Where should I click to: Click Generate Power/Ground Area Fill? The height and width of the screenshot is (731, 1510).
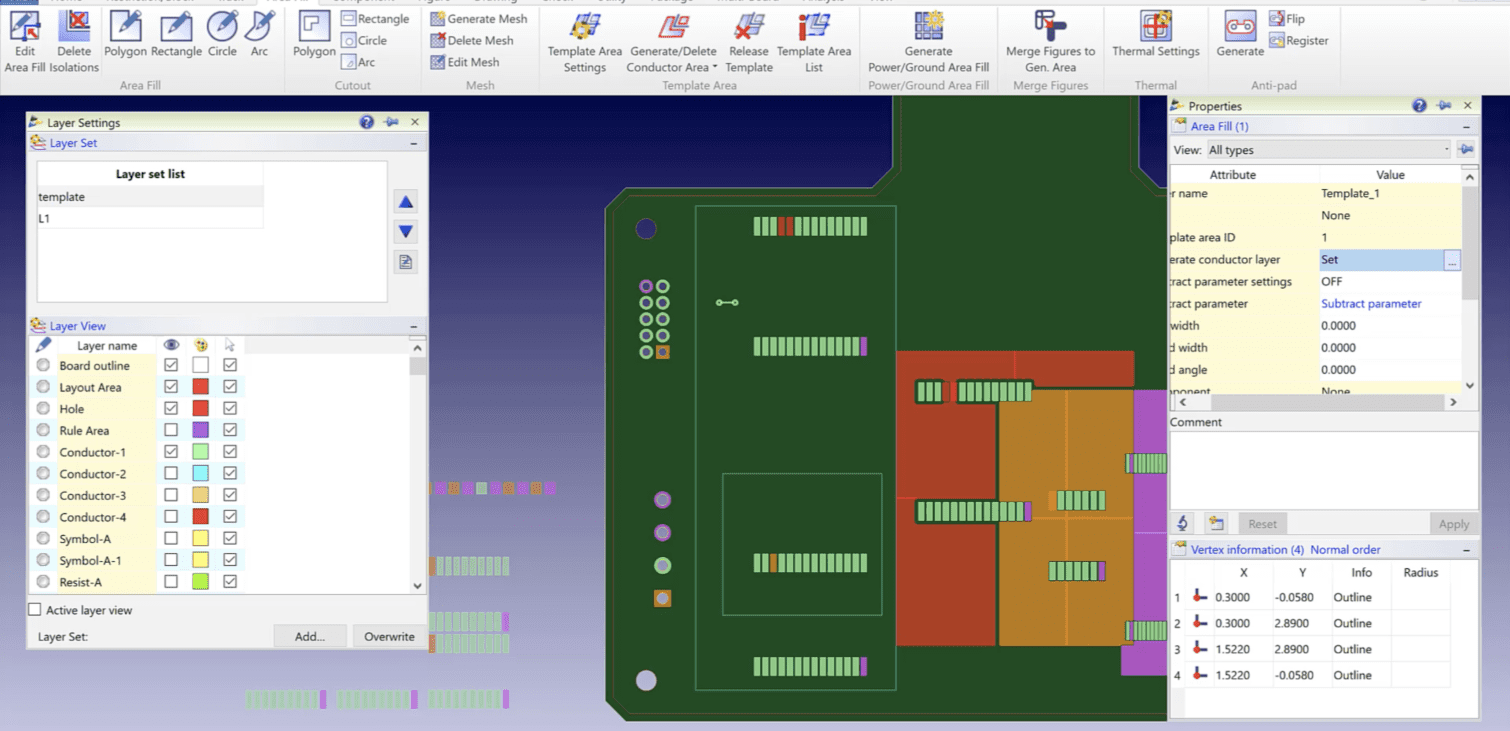(929, 42)
